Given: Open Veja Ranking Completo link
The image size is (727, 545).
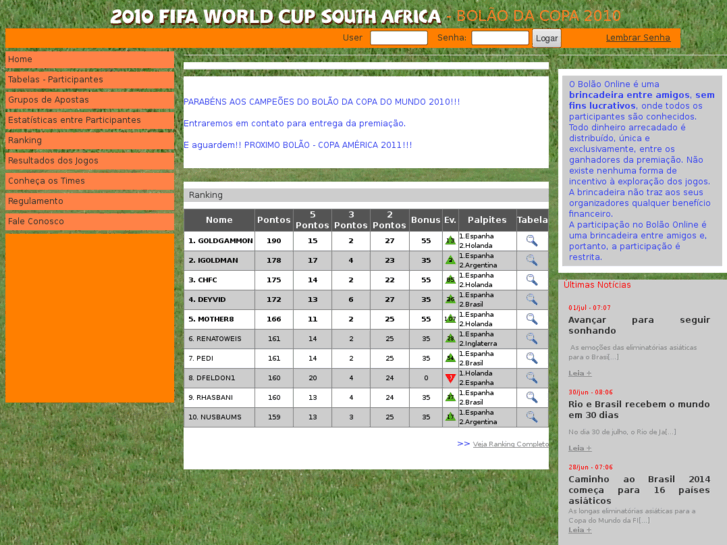Looking at the screenshot, I should [510, 444].
